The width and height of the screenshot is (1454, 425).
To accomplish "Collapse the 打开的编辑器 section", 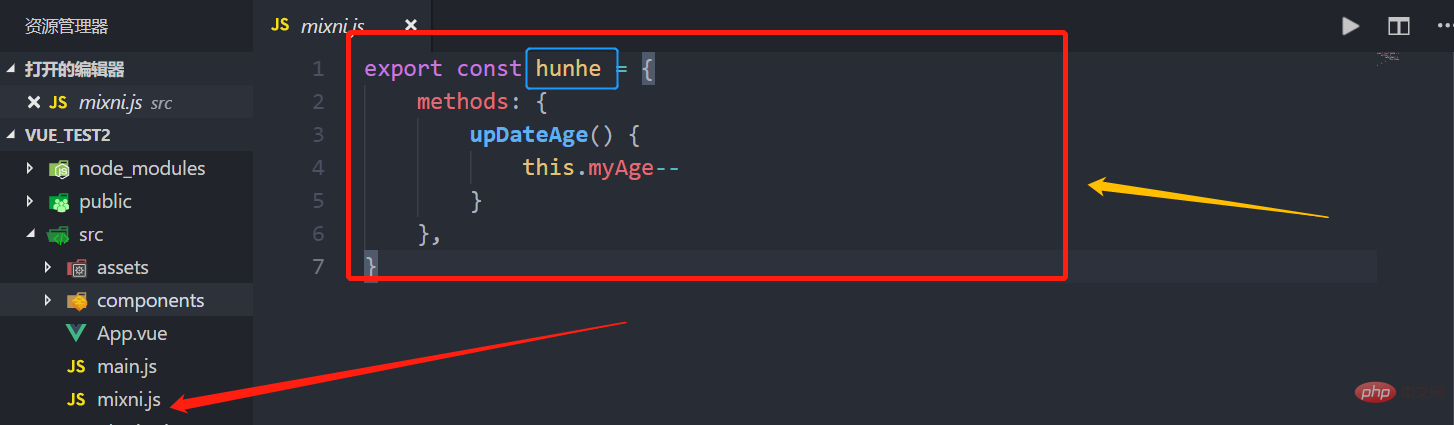I will pos(11,69).
